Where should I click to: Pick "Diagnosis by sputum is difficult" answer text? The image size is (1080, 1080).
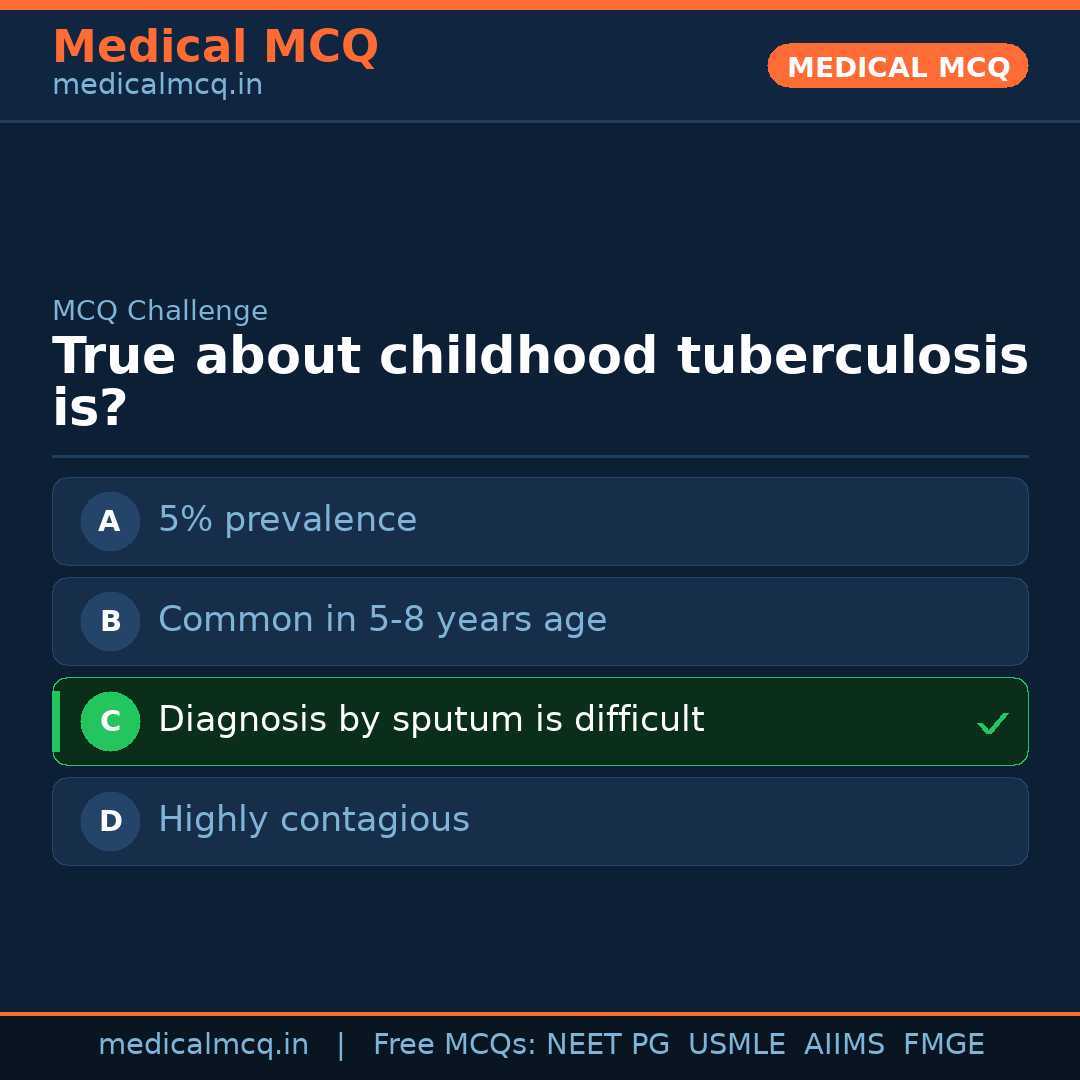point(431,720)
